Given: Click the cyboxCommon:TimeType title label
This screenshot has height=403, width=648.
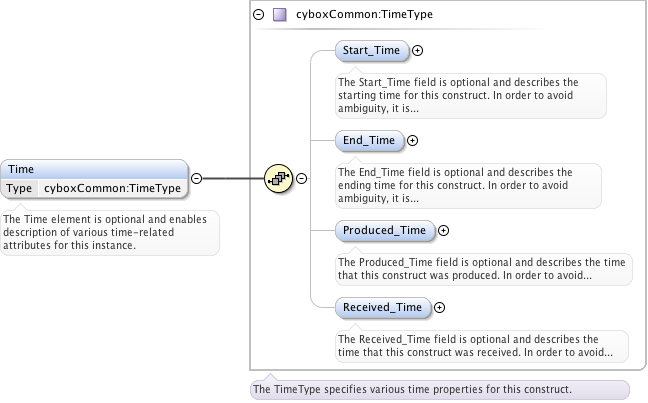Looking at the screenshot, I should click(364, 15).
